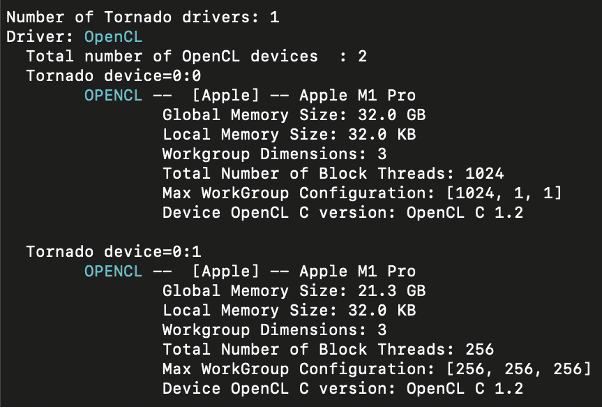
Task: Click first 'Device OpenCL C version' line
Action: tap(343, 213)
